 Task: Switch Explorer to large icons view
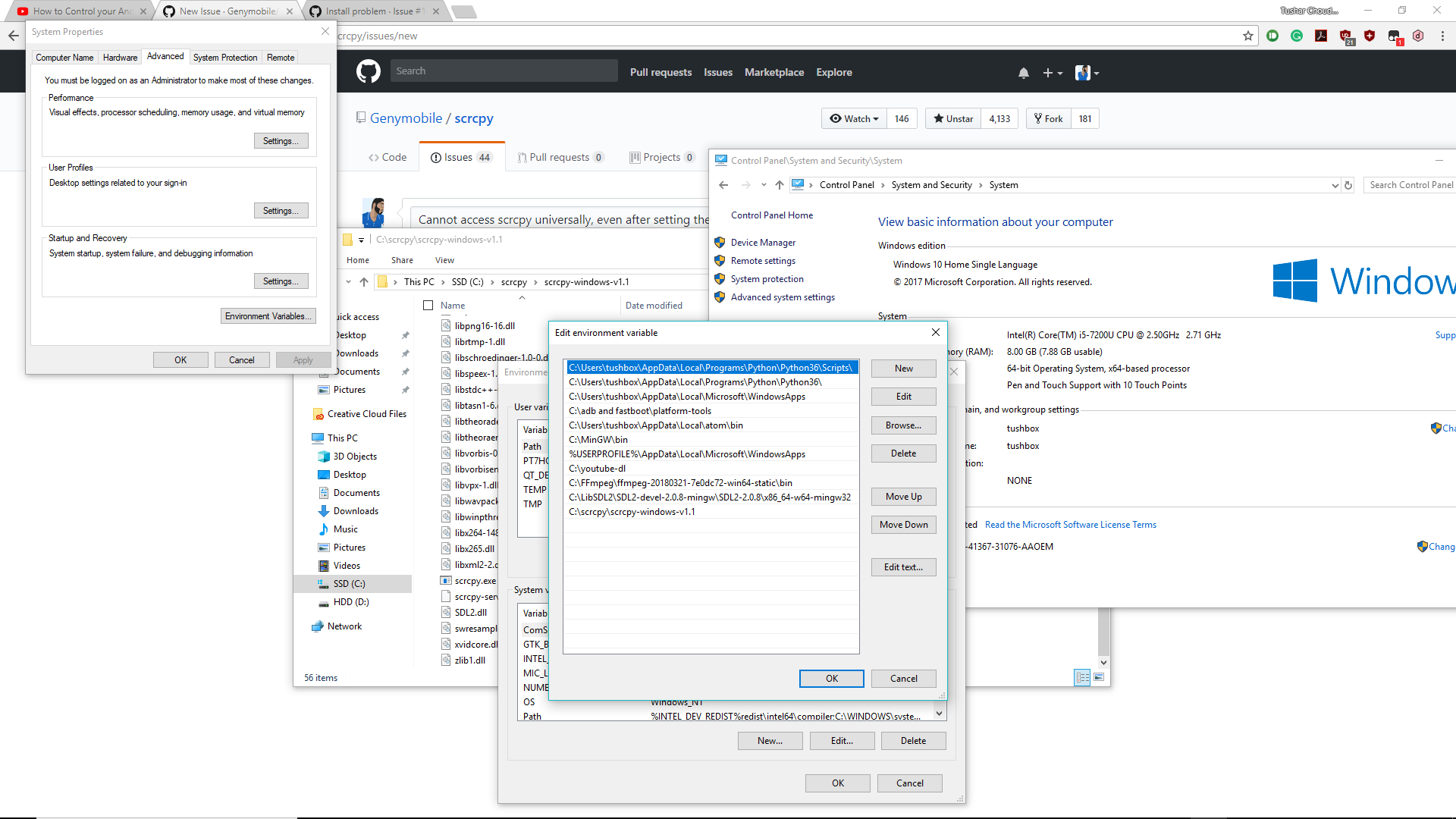(1099, 677)
